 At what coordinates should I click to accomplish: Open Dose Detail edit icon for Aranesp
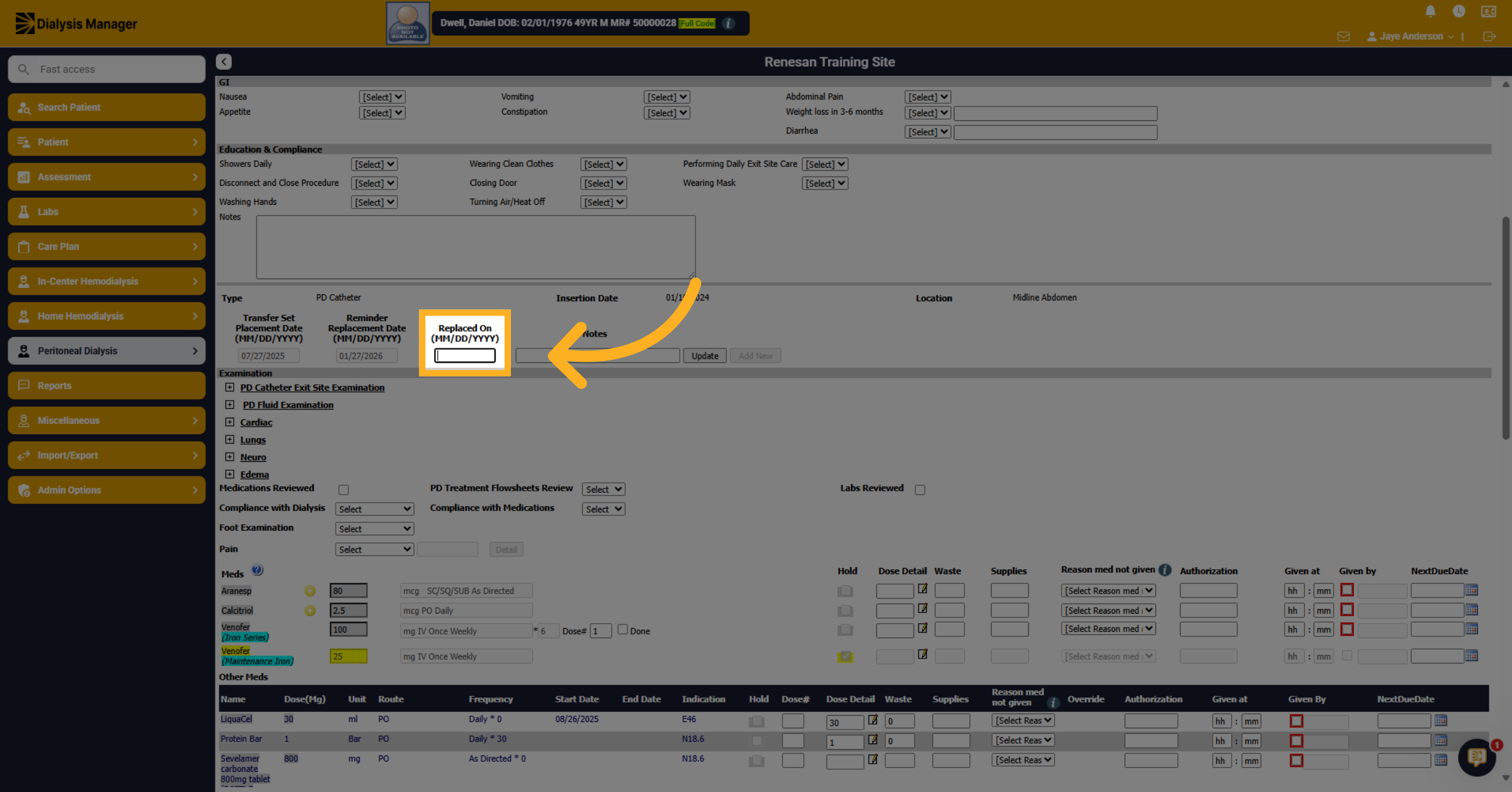[923, 589]
